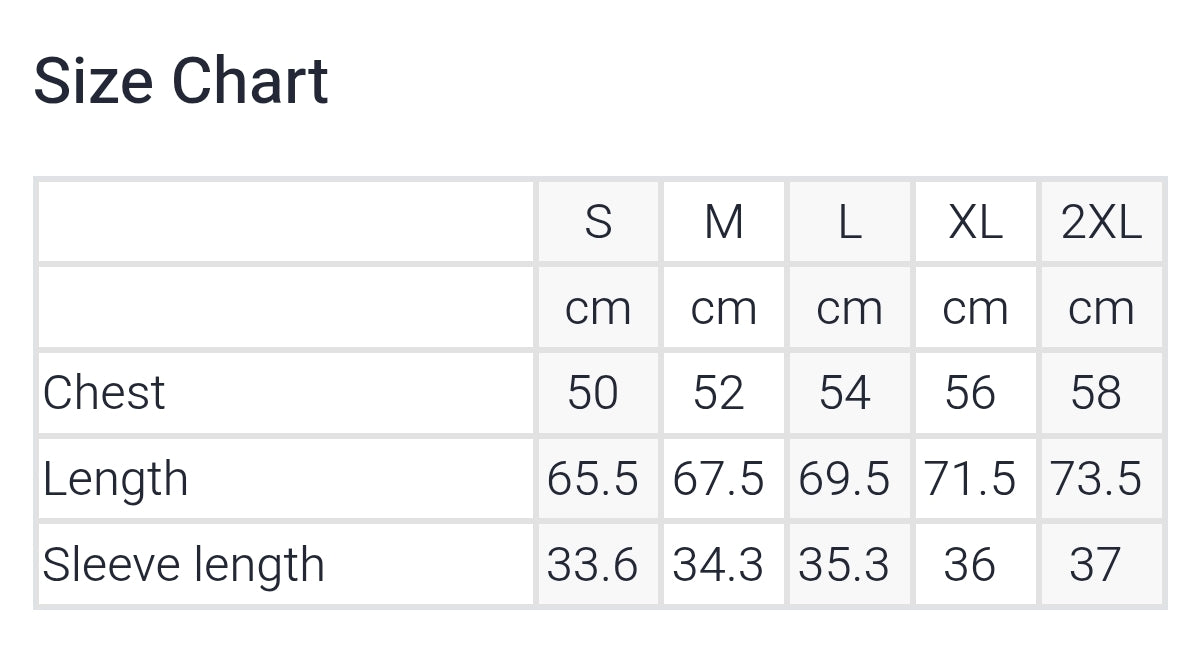The width and height of the screenshot is (1200, 651).
Task: Select the S size column header
Action: click(x=598, y=222)
